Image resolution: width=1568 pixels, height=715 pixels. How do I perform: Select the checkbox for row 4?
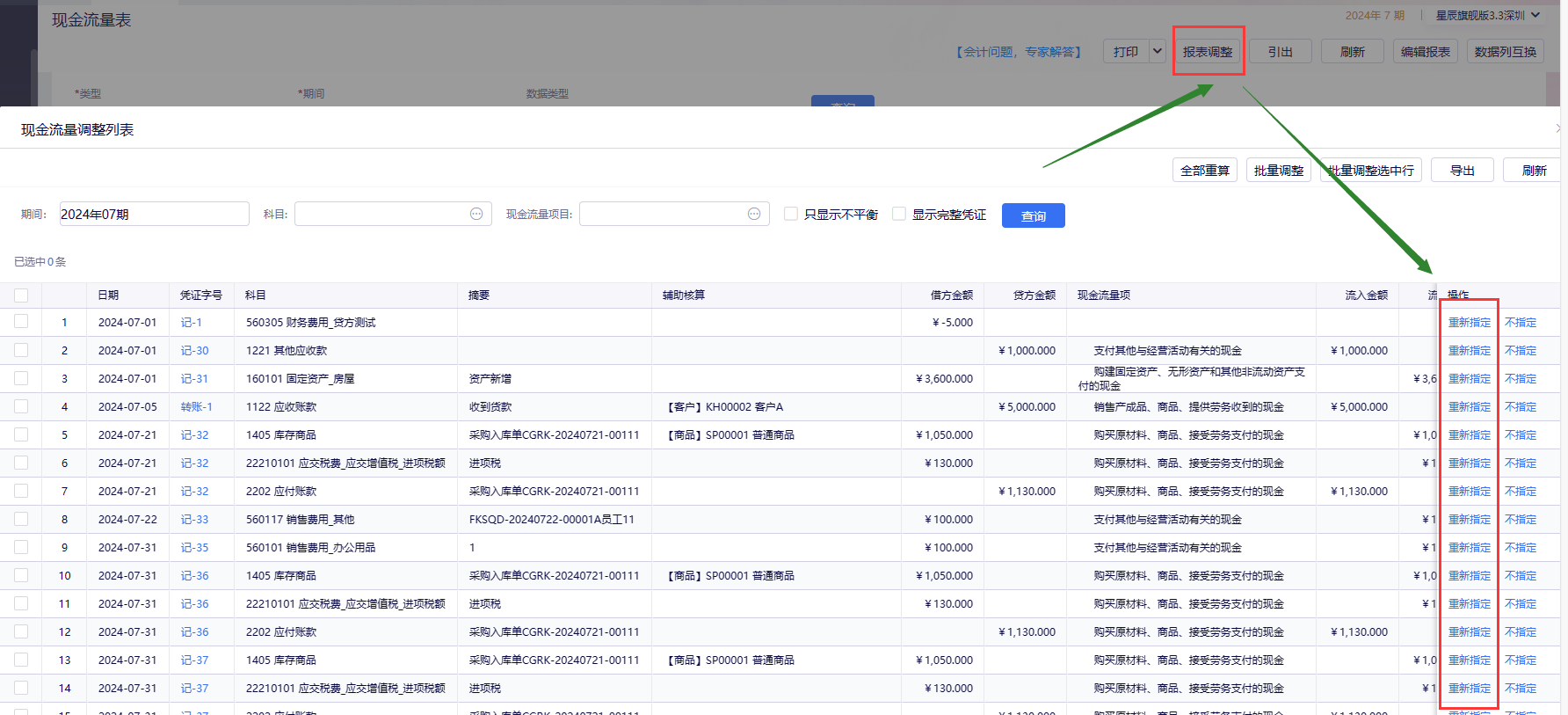click(21, 406)
